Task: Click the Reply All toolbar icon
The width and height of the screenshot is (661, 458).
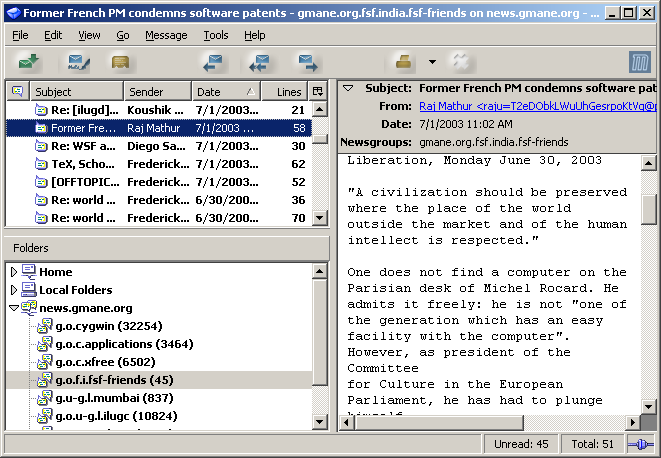Action: [259, 63]
